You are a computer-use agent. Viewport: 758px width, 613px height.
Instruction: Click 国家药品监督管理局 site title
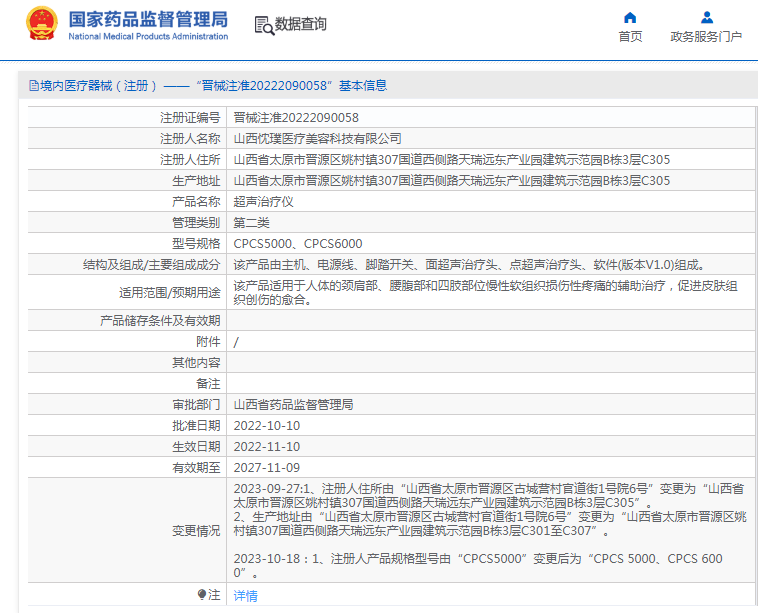[x=148, y=19]
